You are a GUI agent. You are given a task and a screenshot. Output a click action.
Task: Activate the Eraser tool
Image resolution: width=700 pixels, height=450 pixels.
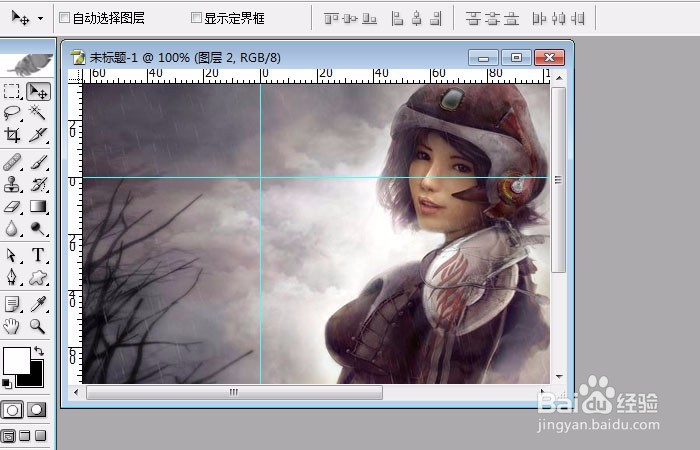pyautogui.click(x=12, y=207)
